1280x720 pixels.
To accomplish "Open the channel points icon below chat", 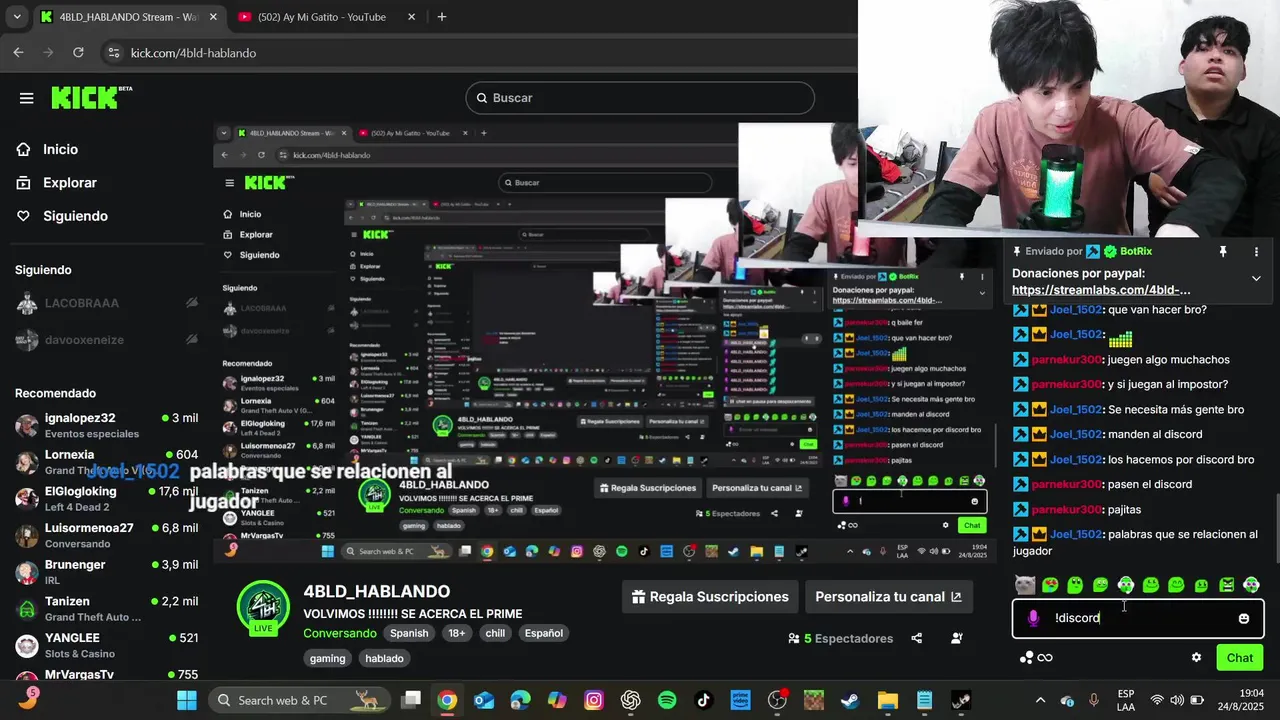I will point(1036,657).
